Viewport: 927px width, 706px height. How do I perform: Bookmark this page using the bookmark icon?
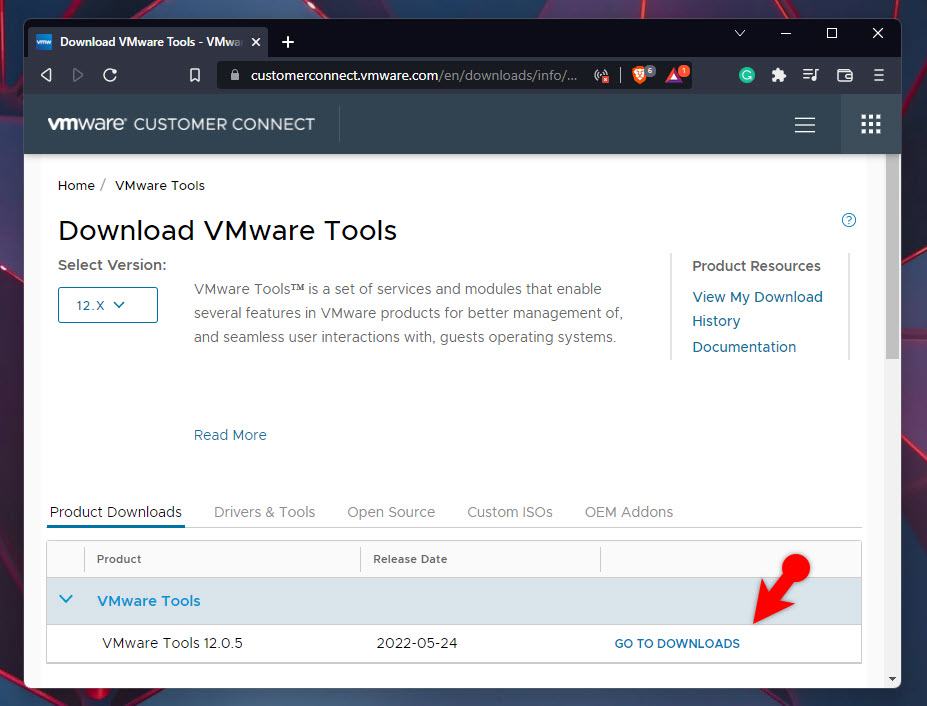pyautogui.click(x=195, y=75)
